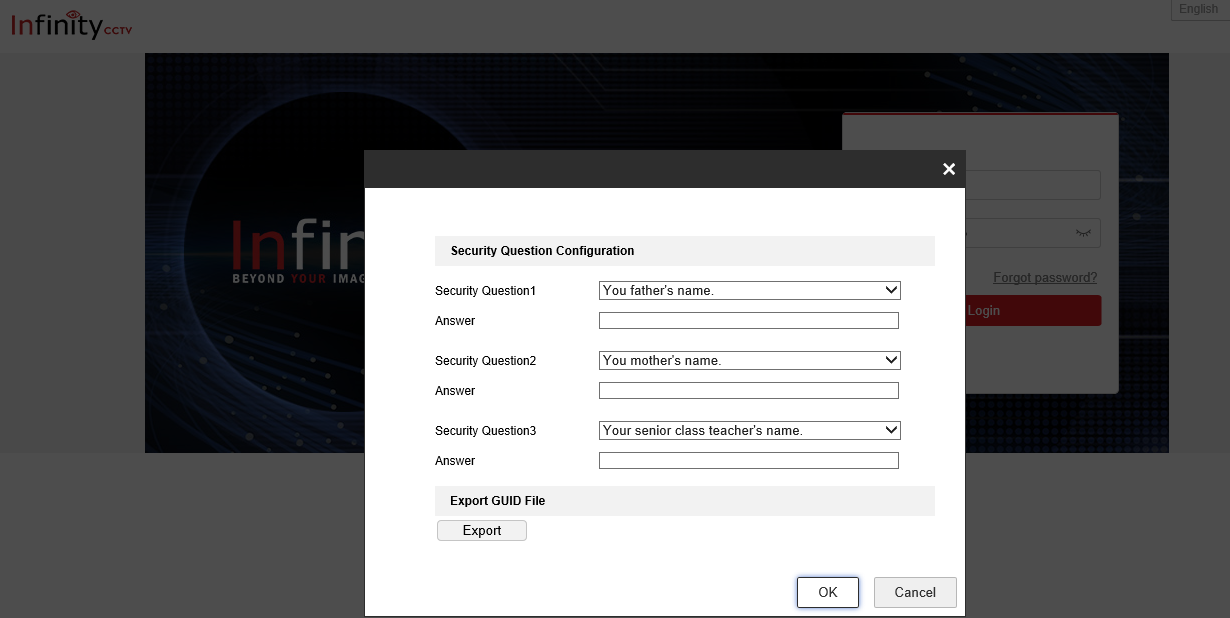Open the English language selector
1230x618 pixels.
[1198, 9]
